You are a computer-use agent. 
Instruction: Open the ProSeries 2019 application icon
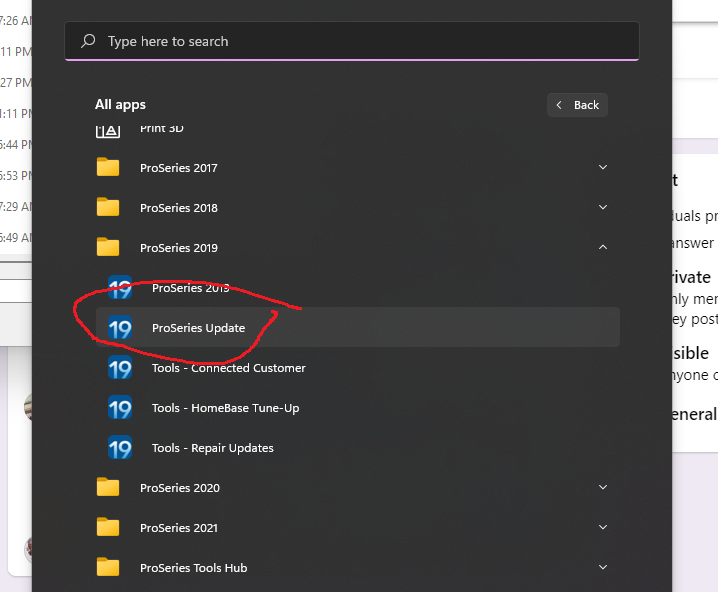120,288
